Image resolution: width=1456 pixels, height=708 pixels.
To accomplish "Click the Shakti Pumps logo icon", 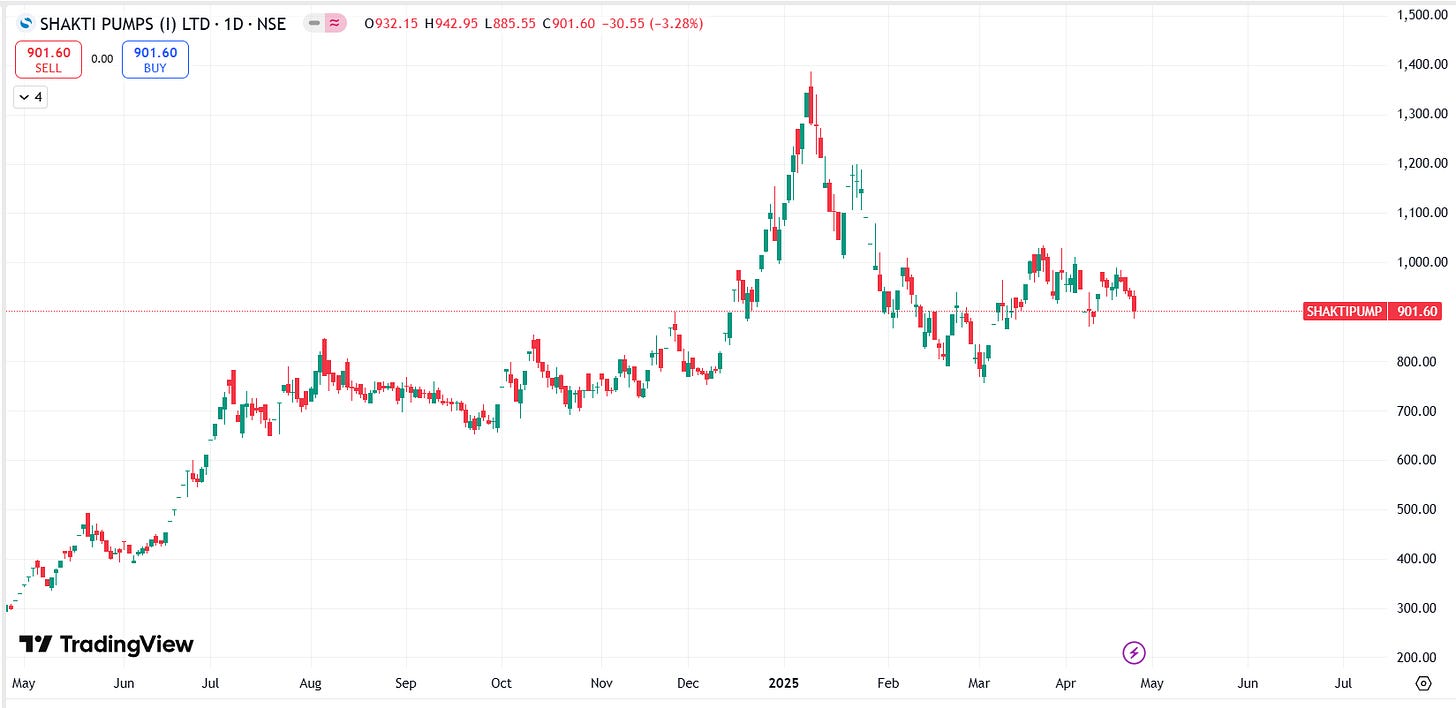I will pos(25,23).
